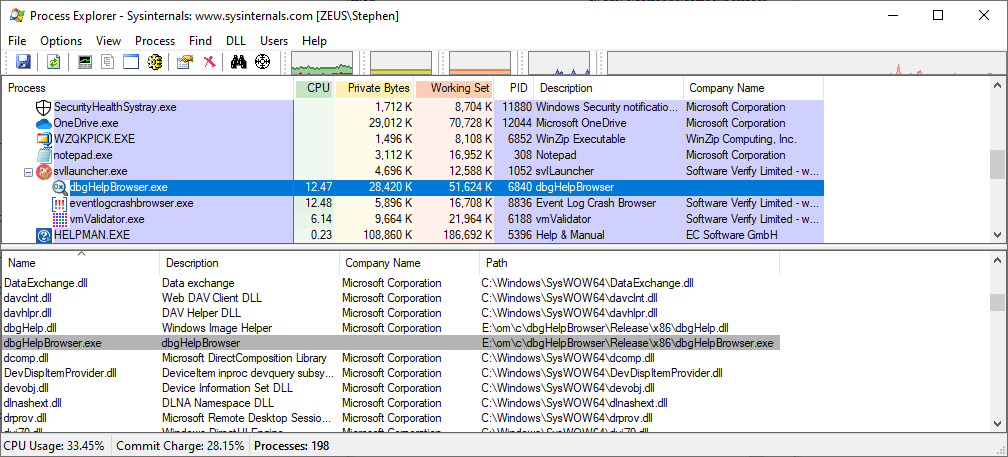The width and height of the screenshot is (1008, 457).
Task: Sort upper pane by Company Name header
Action: tap(753, 88)
